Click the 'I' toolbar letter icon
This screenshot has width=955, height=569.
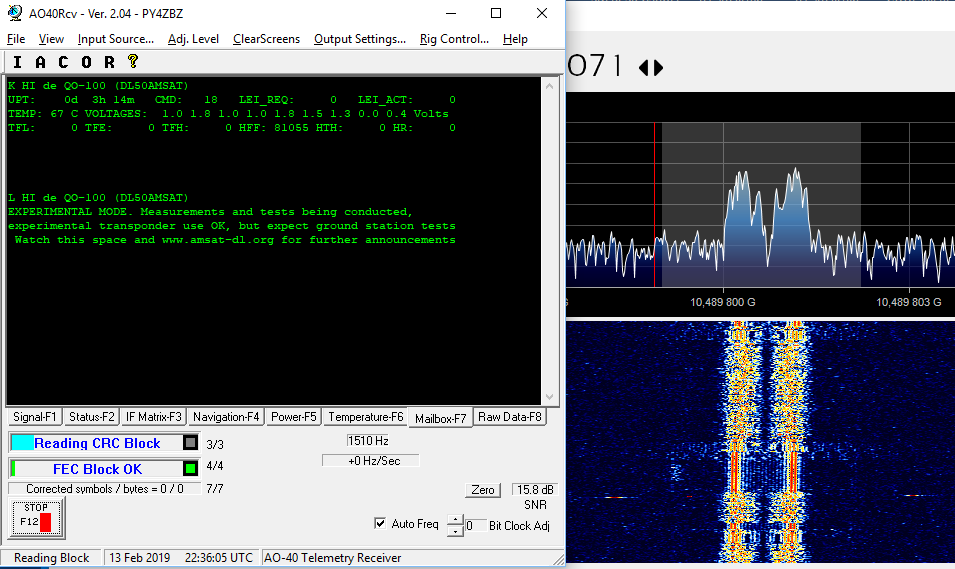17,62
